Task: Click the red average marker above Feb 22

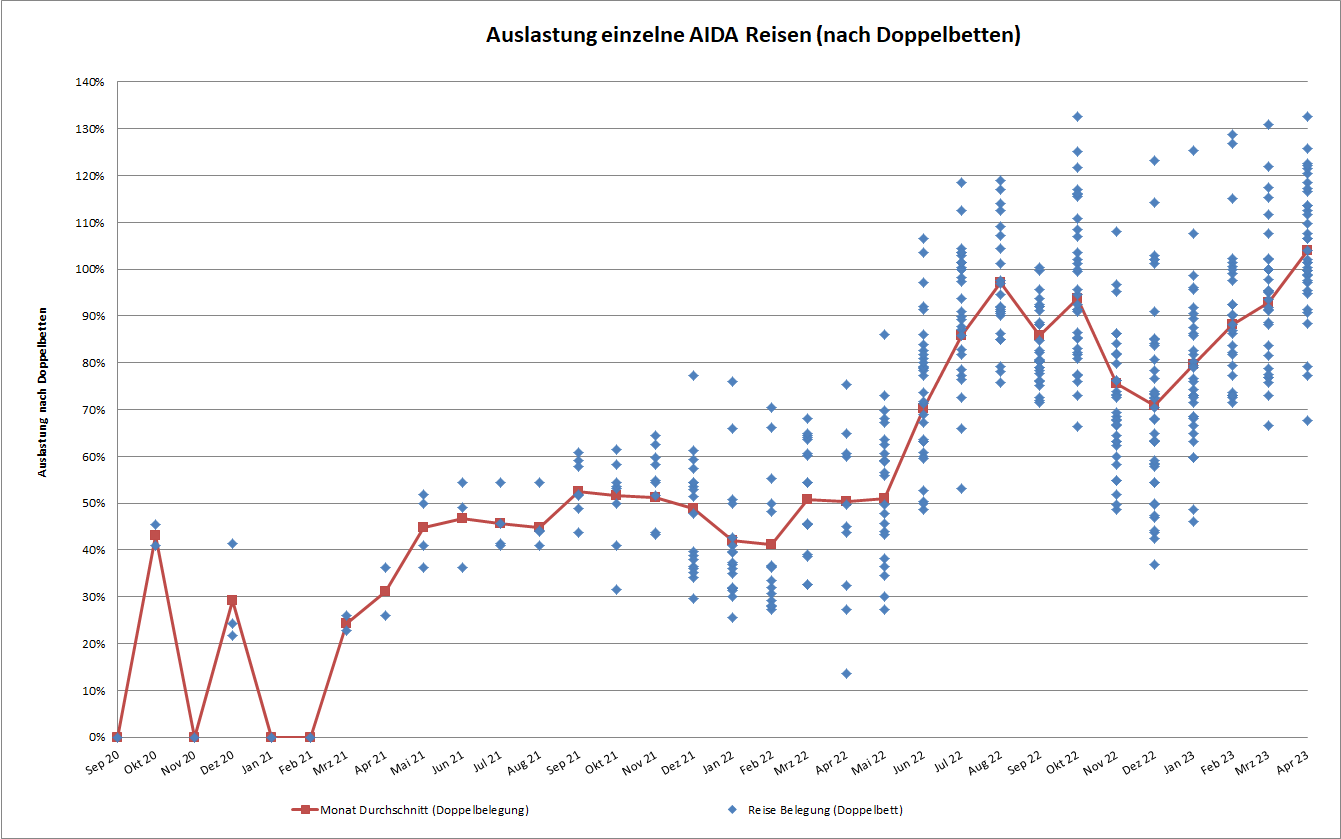Action: pyautogui.click(x=770, y=544)
